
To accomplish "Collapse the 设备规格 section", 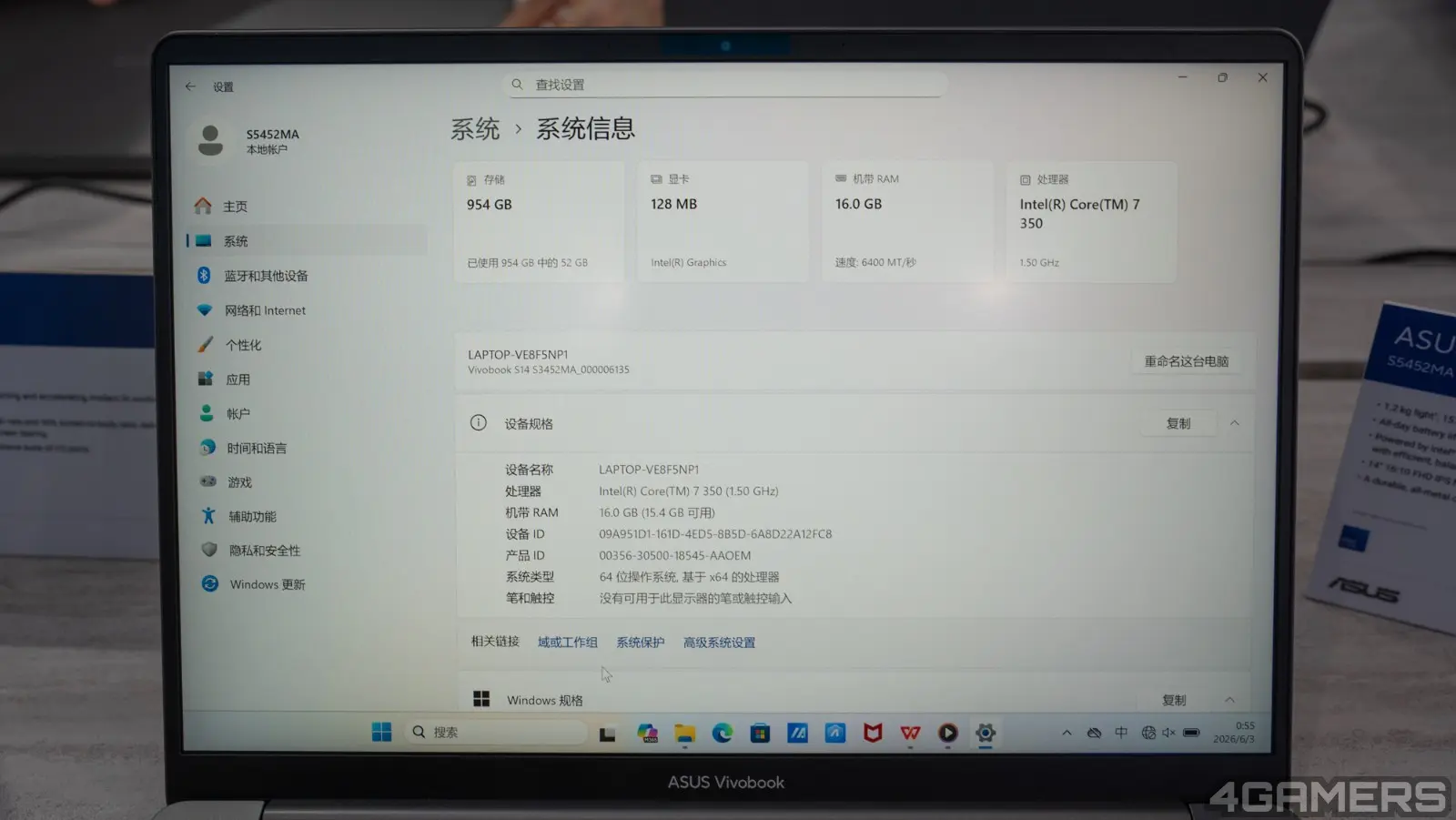I will tap(1235, 423).
